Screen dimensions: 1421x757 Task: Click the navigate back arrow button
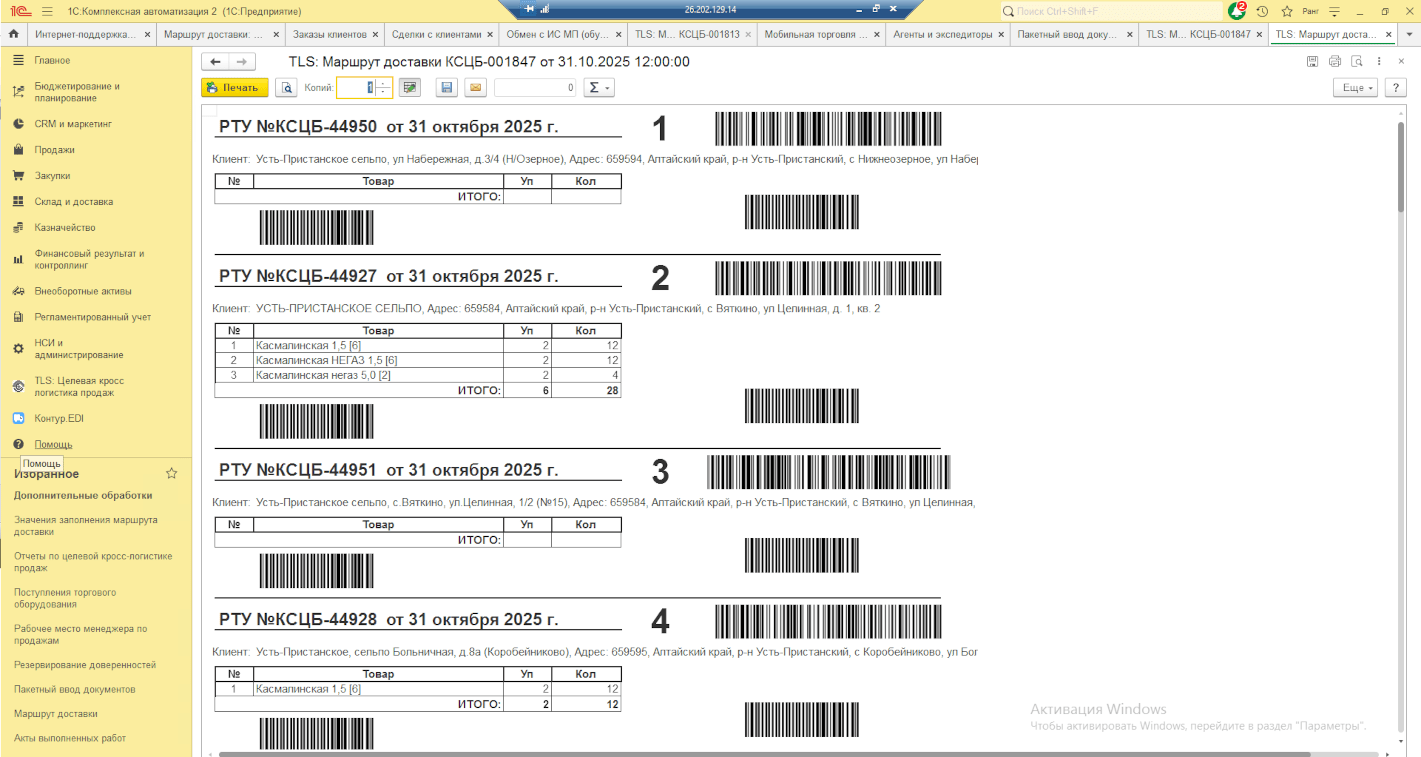click(215, 62)
